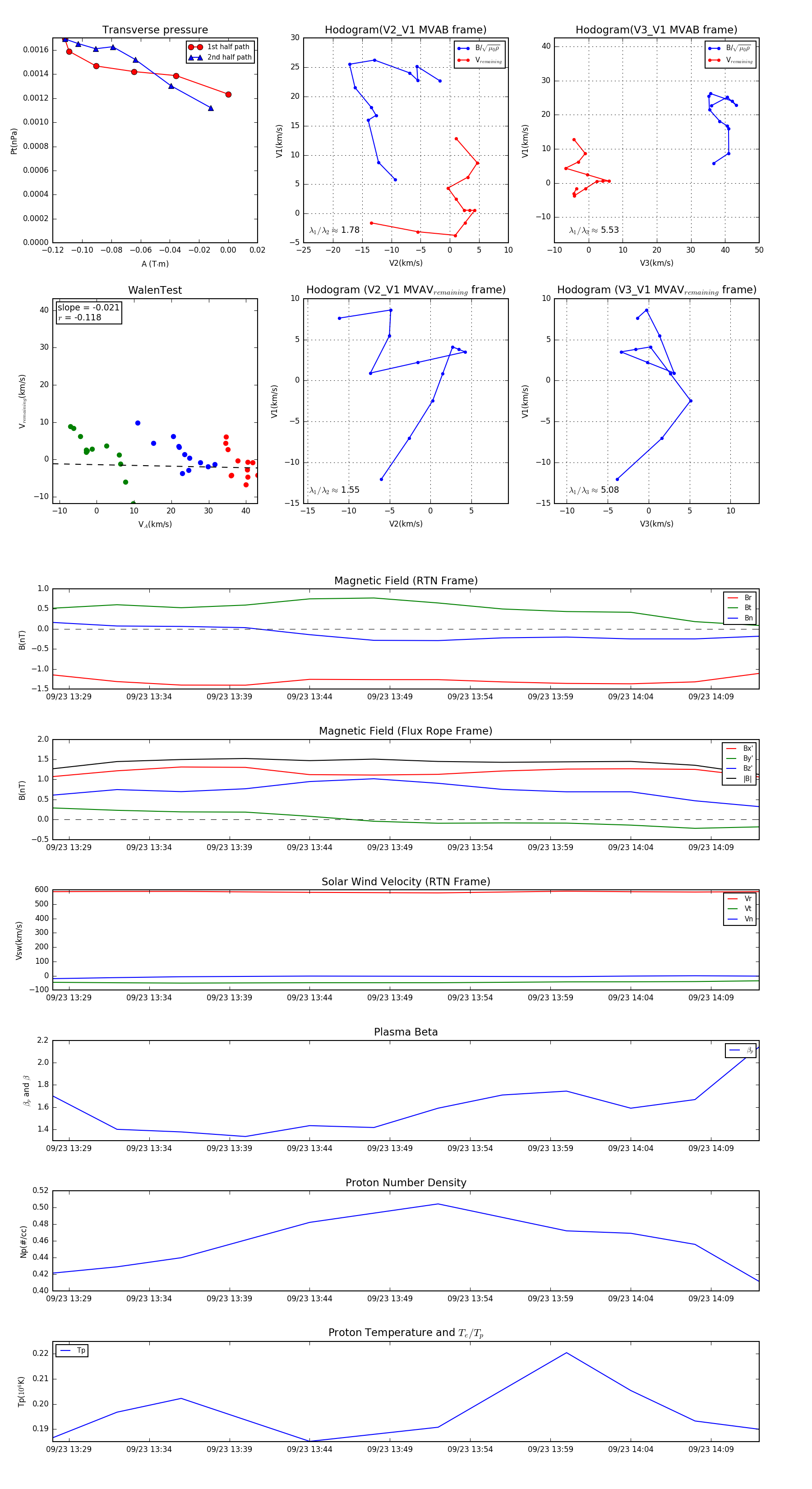The height and width of the screenshot is (1489, 812).
Task: Select the 'Vn' legend entry
Action: [740, 919]
